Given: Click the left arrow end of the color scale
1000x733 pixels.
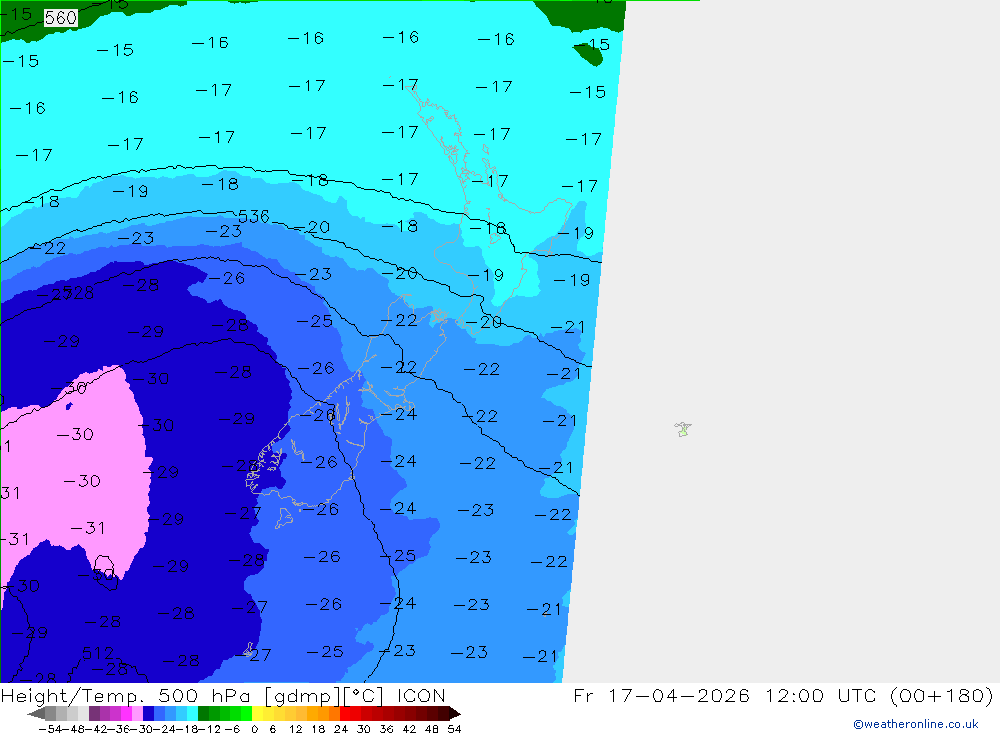Looking at the screenshot, I should click(36, 714).
